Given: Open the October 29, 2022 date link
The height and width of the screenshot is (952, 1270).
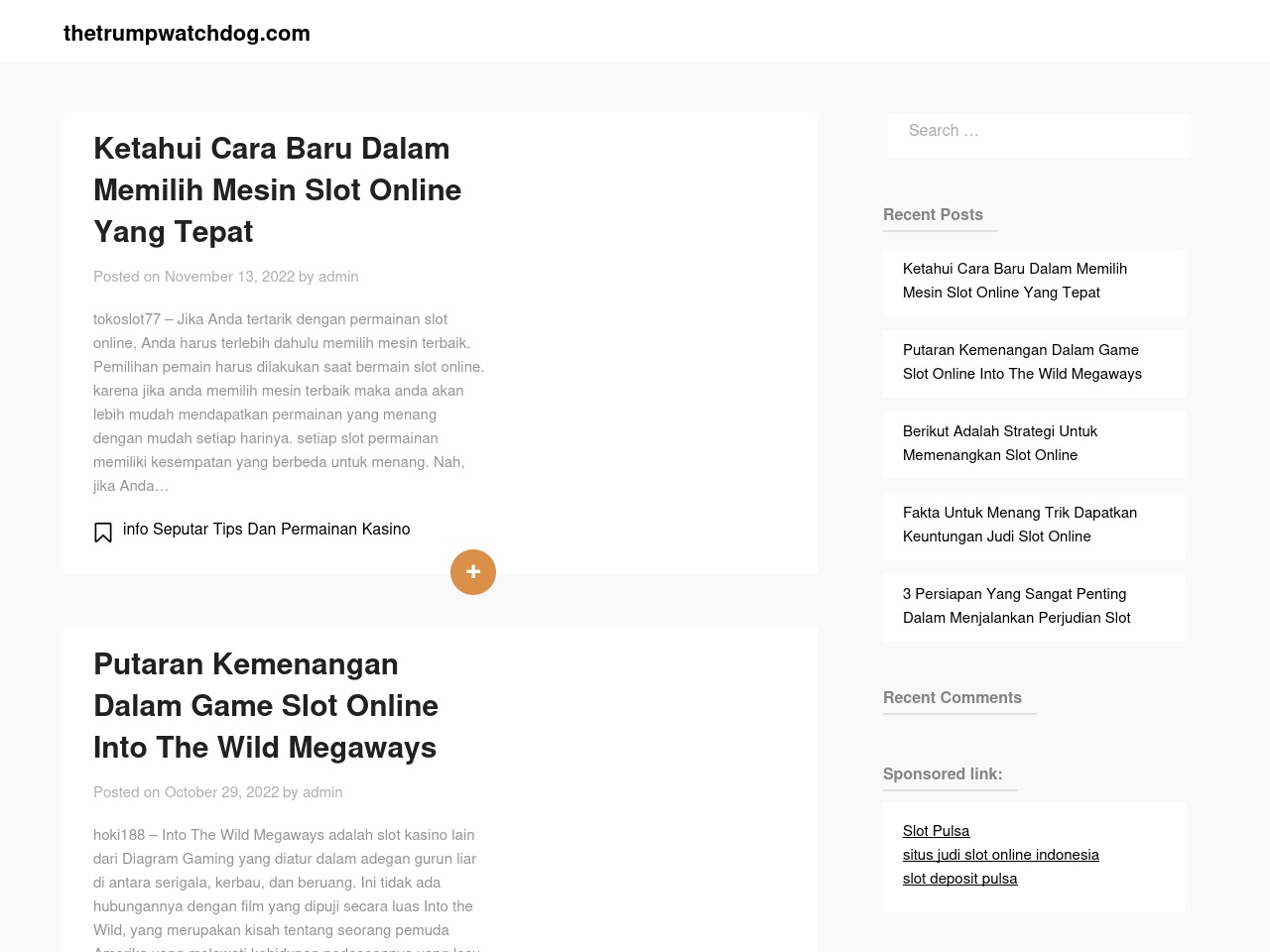Looking at the screenshot, I should [x=221, y=792].
